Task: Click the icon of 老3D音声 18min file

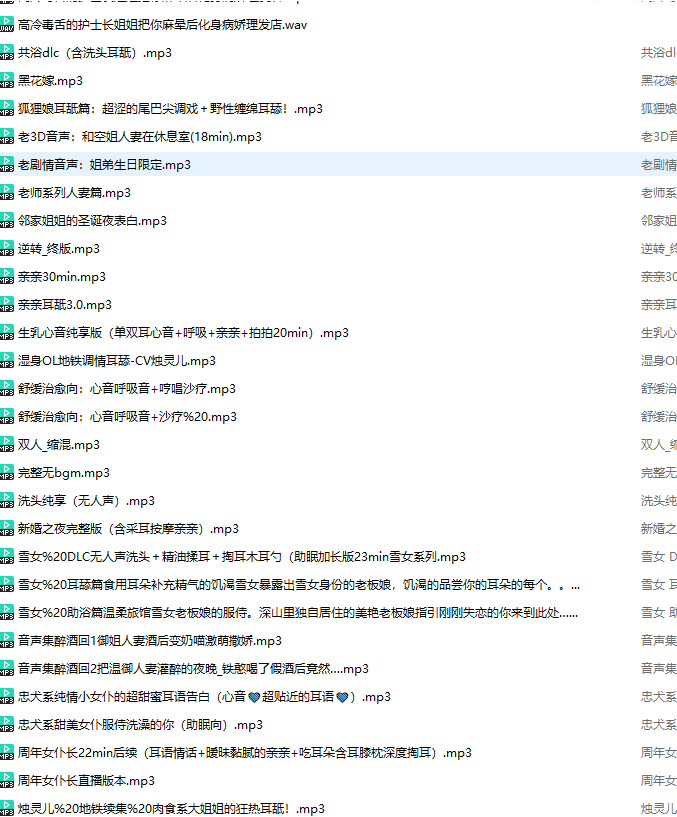Action: 7,137
